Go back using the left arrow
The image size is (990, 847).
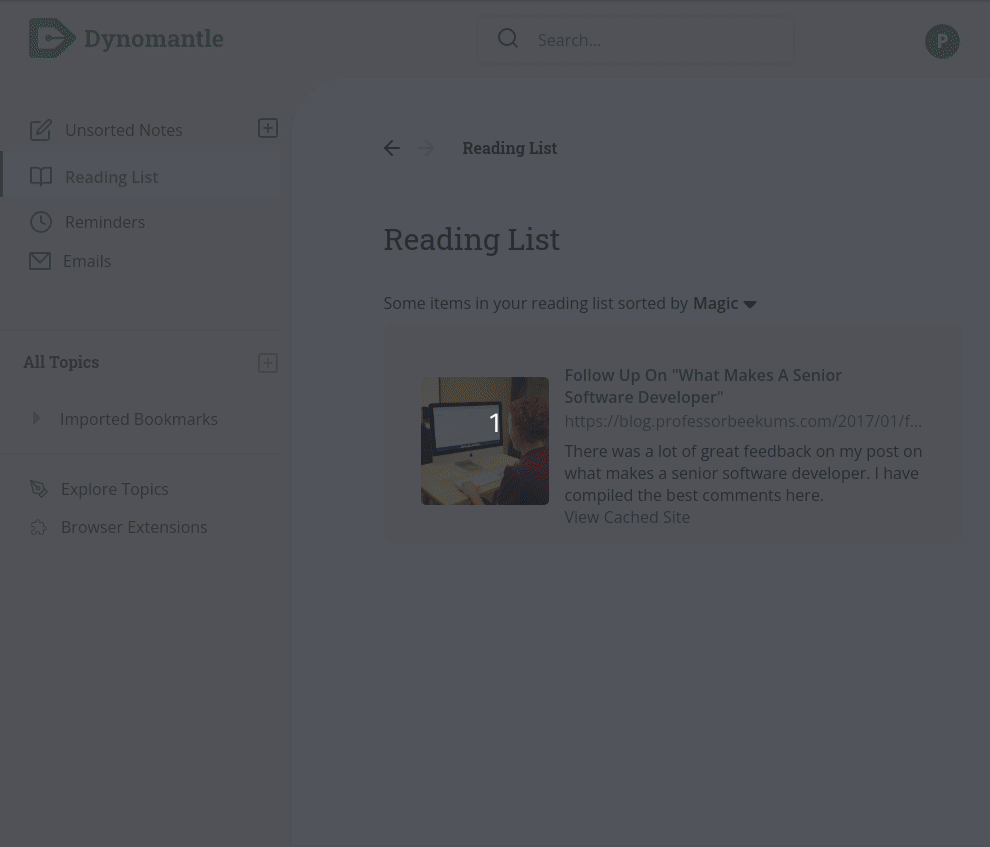(391, 148)
